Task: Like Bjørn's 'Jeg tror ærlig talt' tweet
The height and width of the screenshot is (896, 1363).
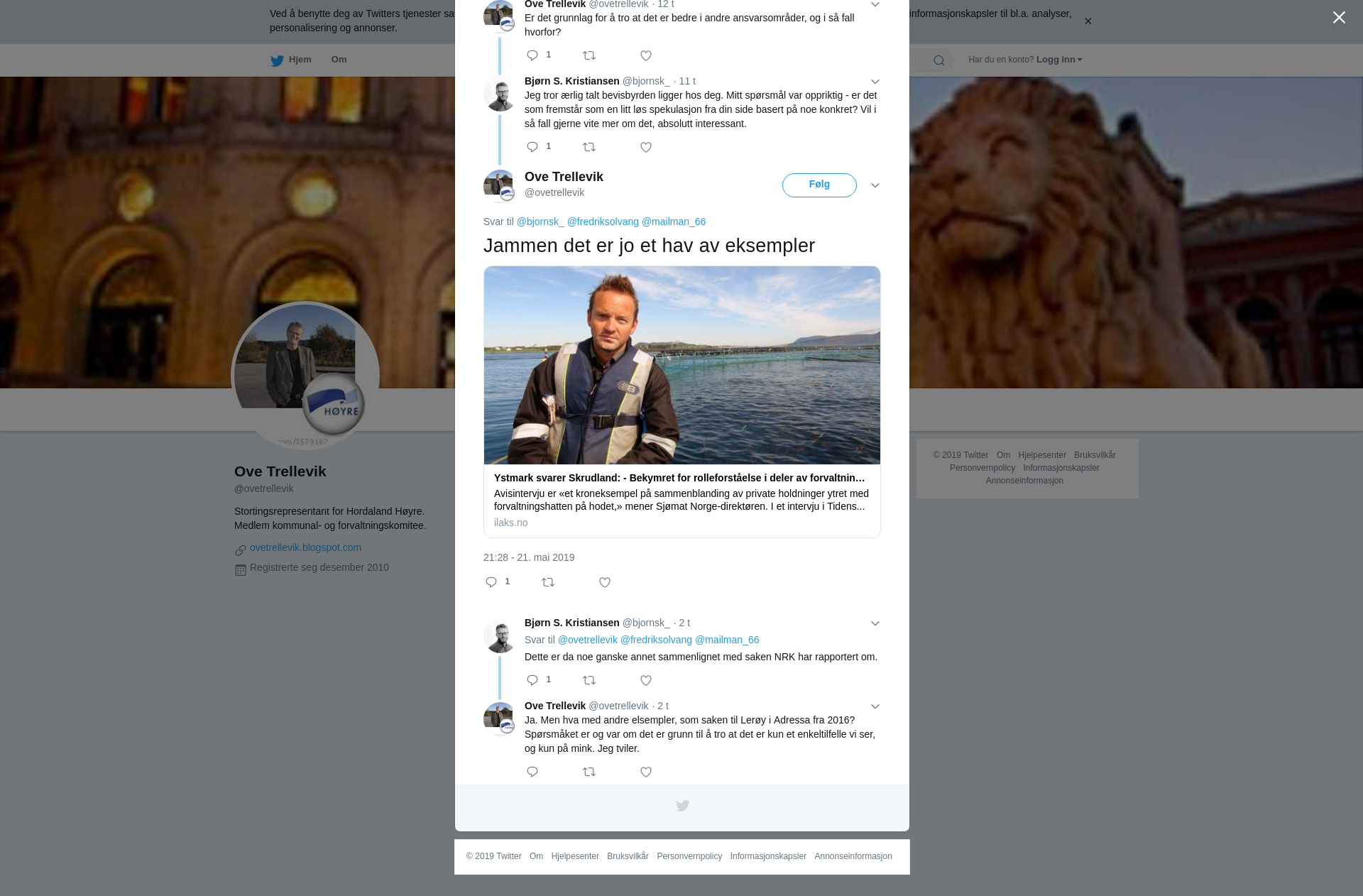Action: [x=646, y=147]
